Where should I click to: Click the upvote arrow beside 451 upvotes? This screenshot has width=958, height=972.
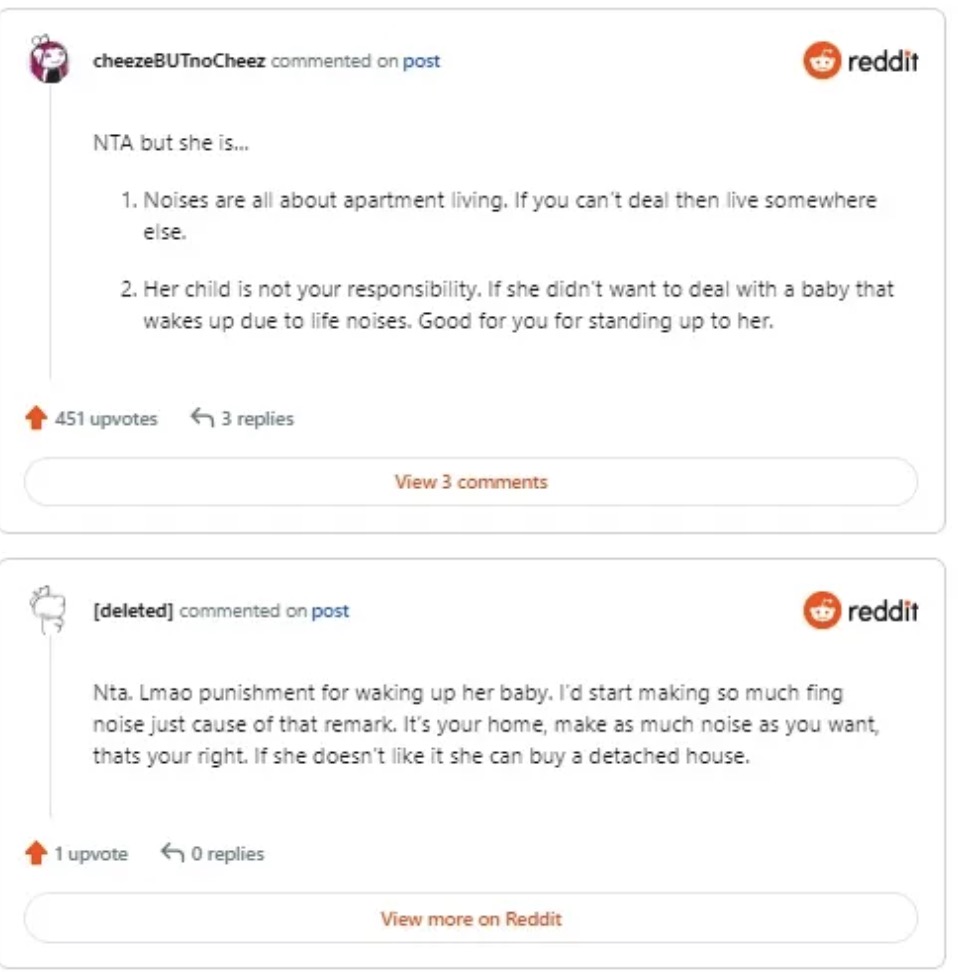(x=36, y=418)
